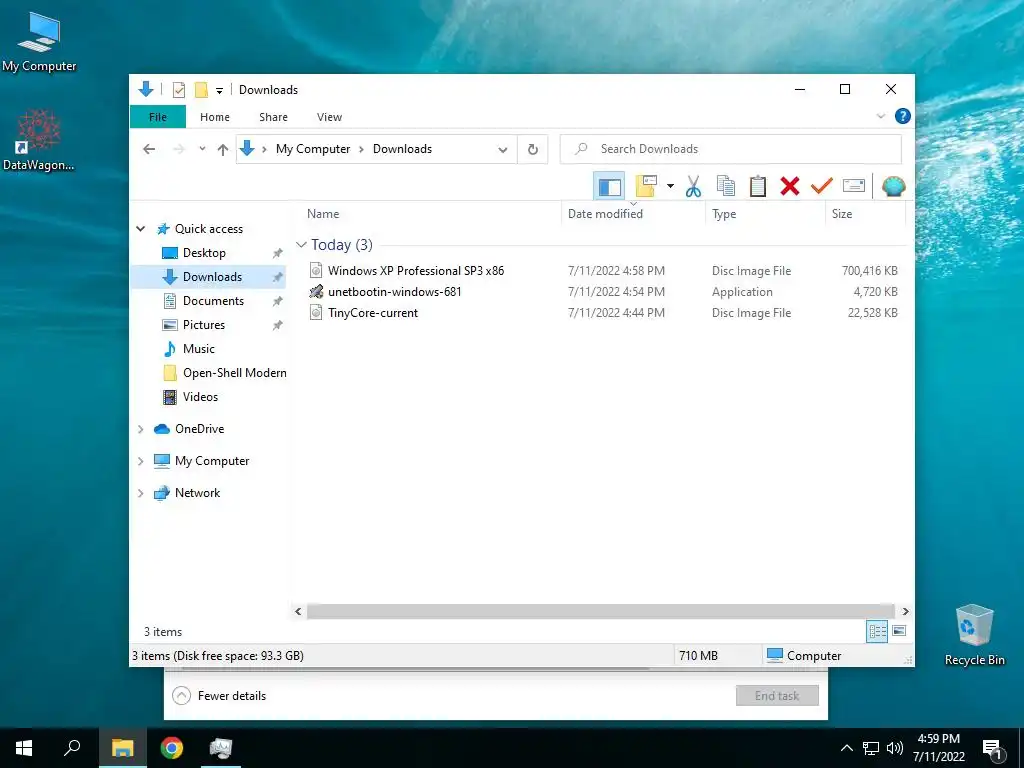Open the address bar history dropdown
Screen dimensions: 1024x768
point(502,150)
